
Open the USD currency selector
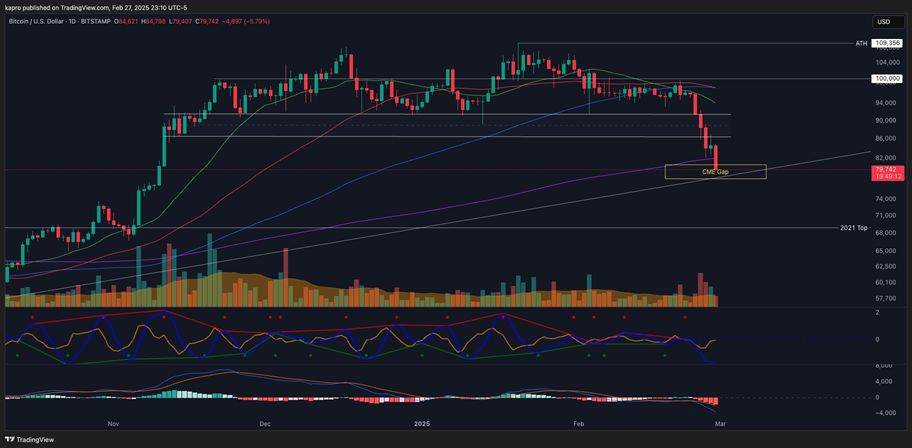tap(884, 21)
